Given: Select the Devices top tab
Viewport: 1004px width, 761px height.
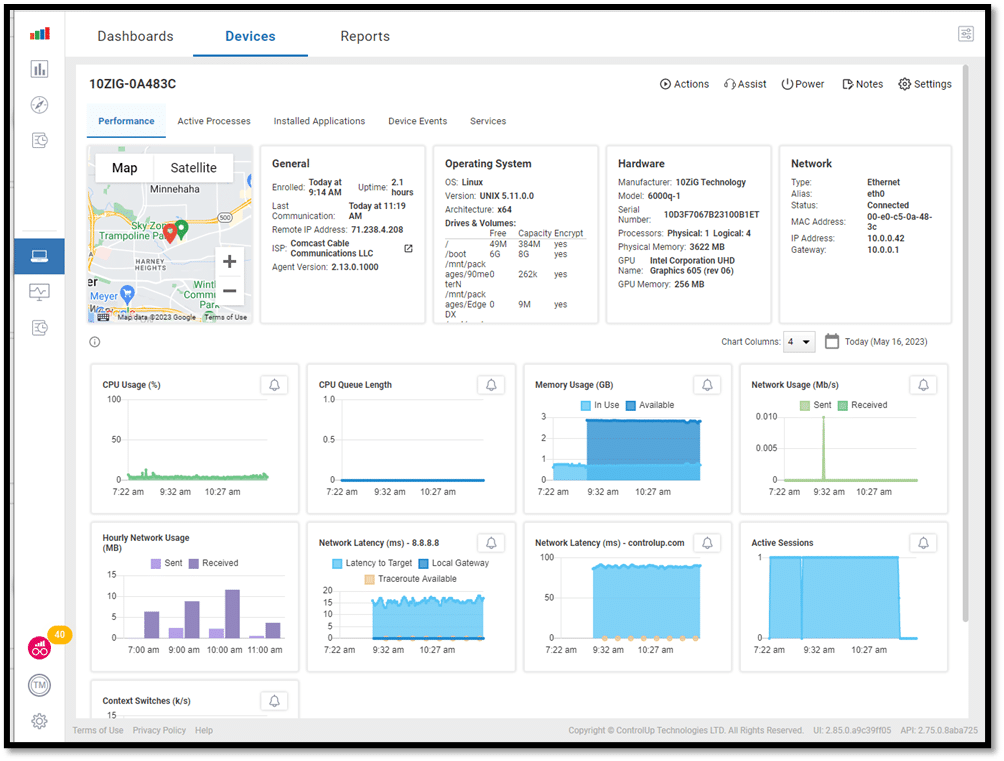Looking at the screenshot, I should coord(250,37).
